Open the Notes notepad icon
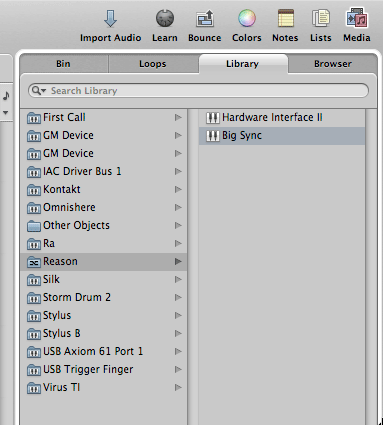The height and width of the screenshot is (425, 383). tap(286, 18)
